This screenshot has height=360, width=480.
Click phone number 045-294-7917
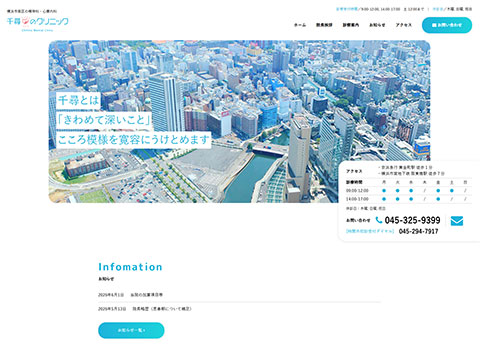point(418,231)
